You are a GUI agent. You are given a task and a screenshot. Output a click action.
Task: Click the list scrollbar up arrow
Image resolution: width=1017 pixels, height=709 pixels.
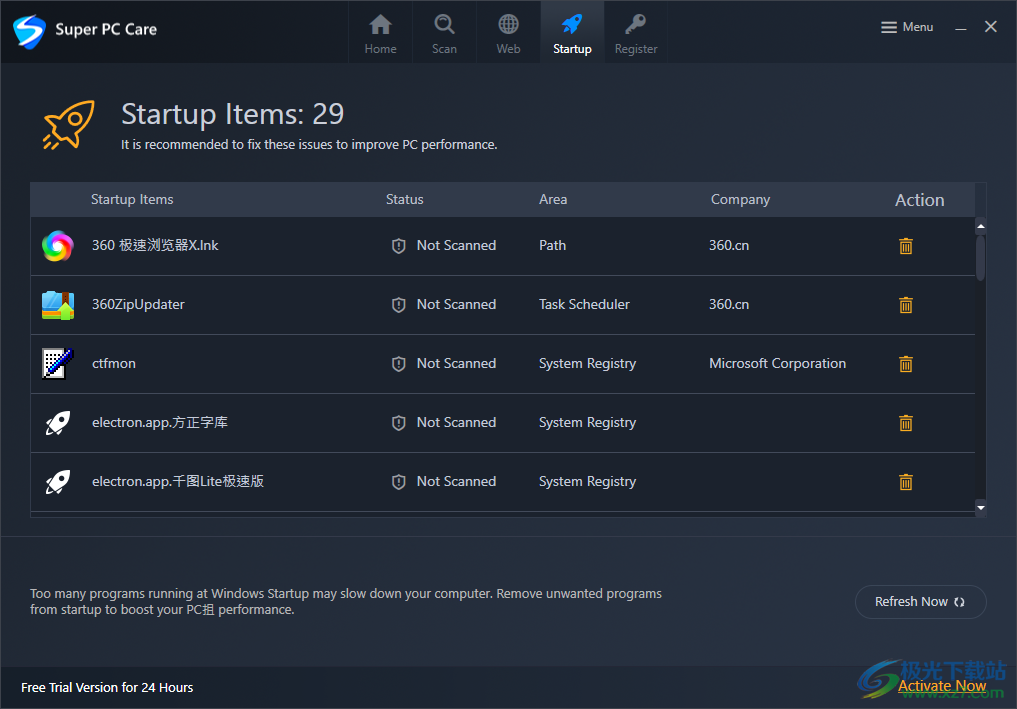pos(981,226)
